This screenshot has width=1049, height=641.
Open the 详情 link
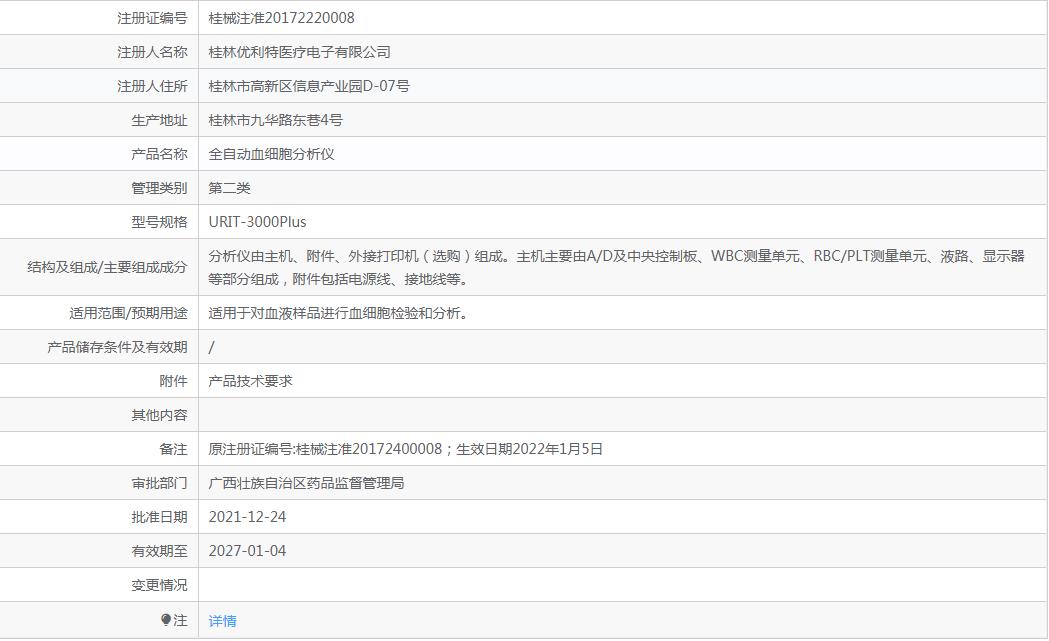pyautogui.click(x=222, y=621)
